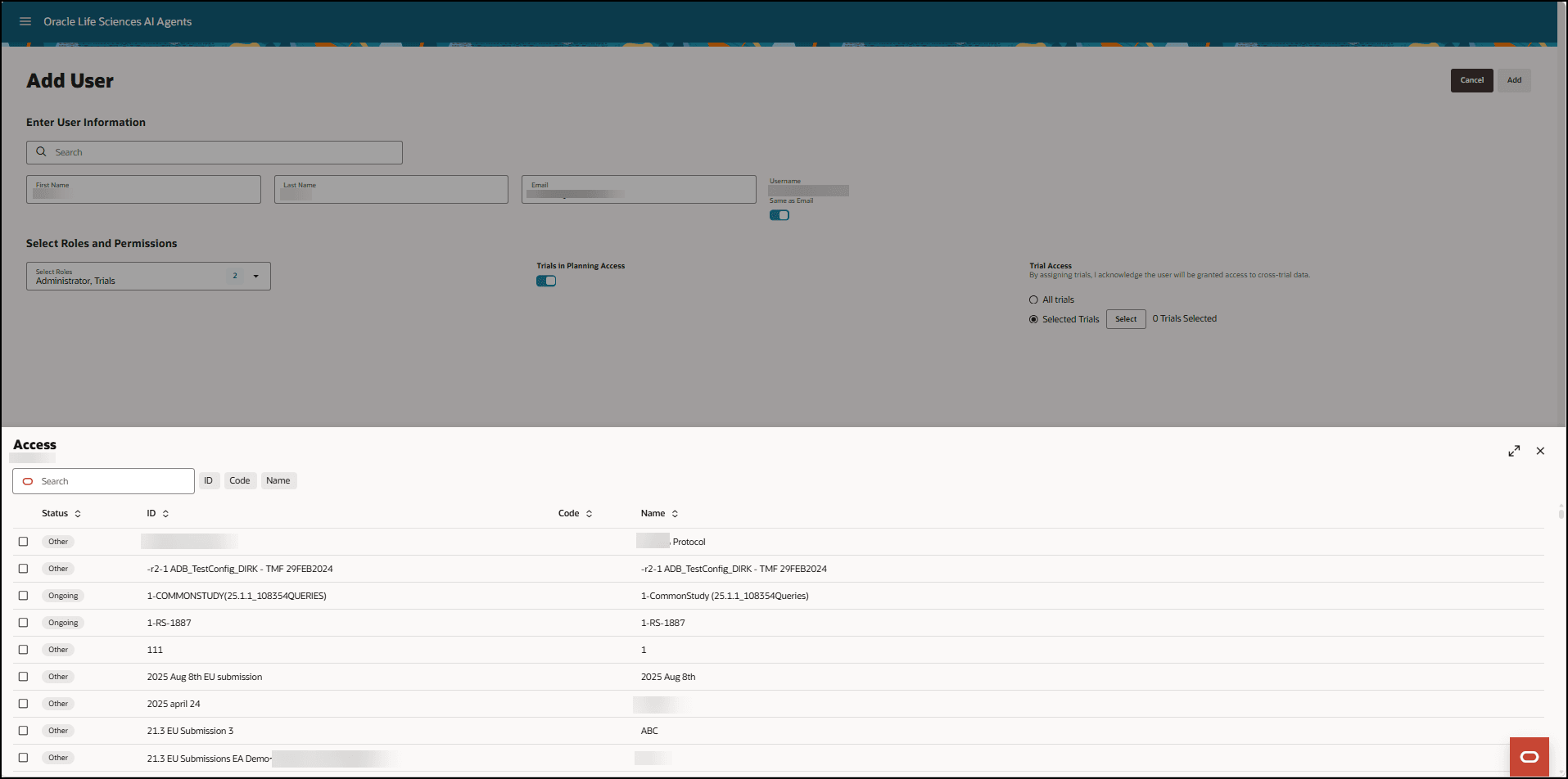Open the Oracle assistant chat button
Image resolution: width=1568 pixels, height=779 pixels.
click(x=1529, y=757)
